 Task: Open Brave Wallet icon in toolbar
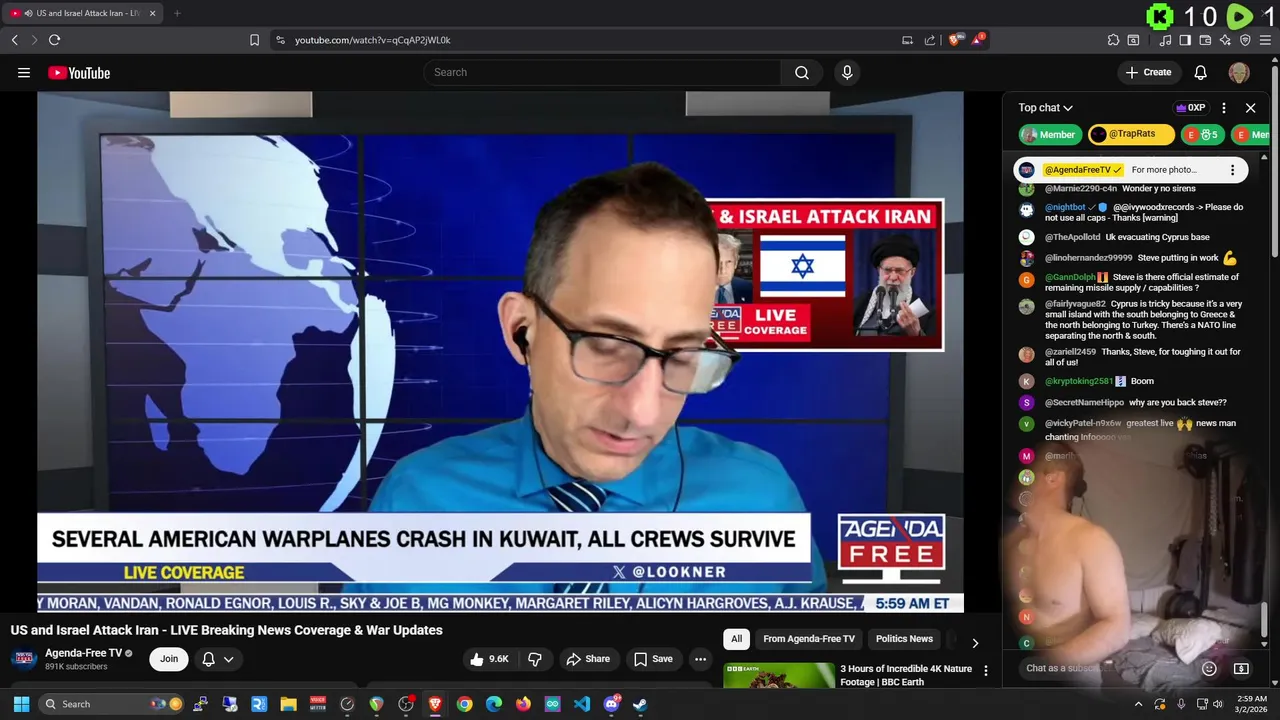coord(1205,40)
